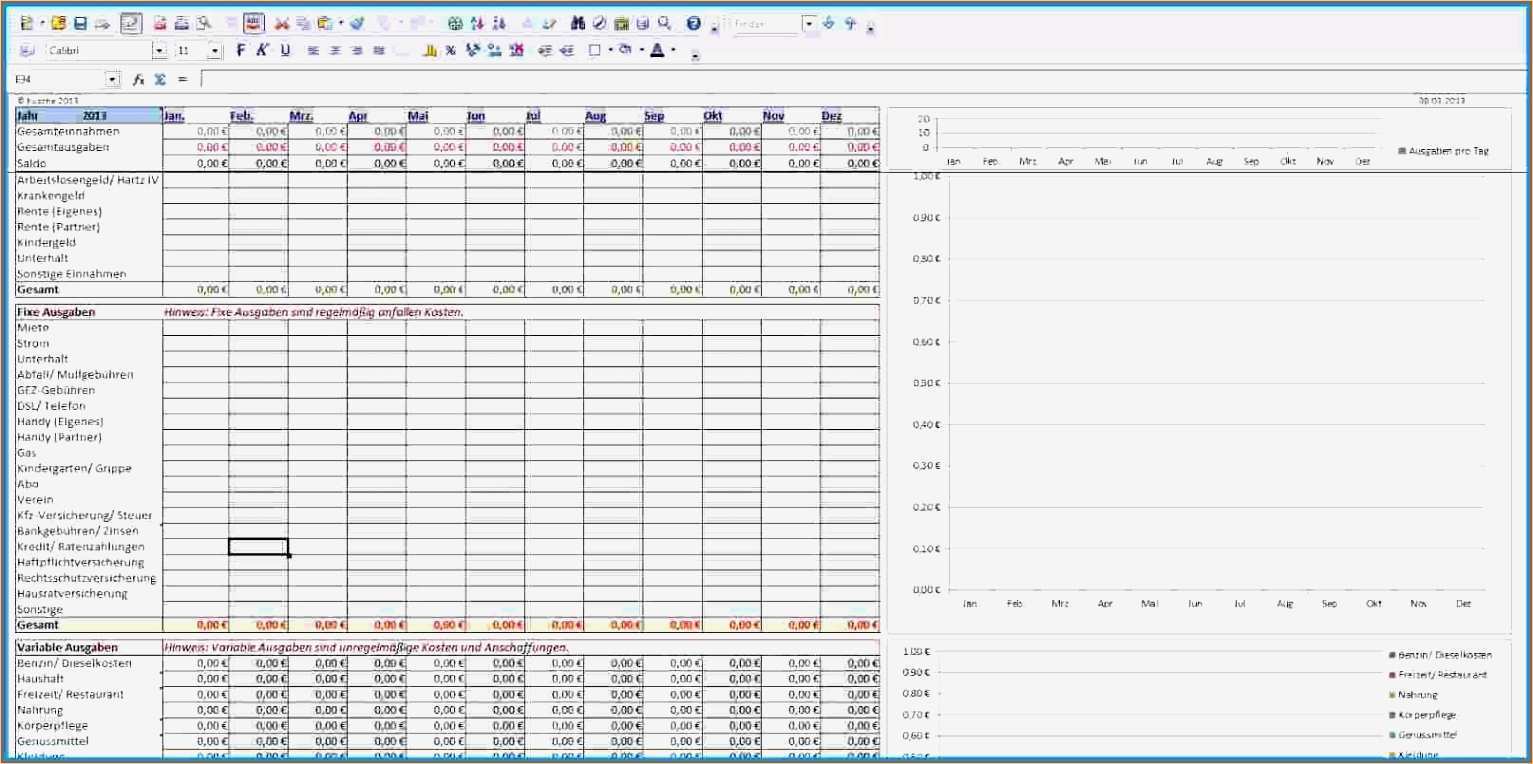This screenshot has height=764, width=1533.
Task: Click inside the Finden search field
Action: coord(765,22)
